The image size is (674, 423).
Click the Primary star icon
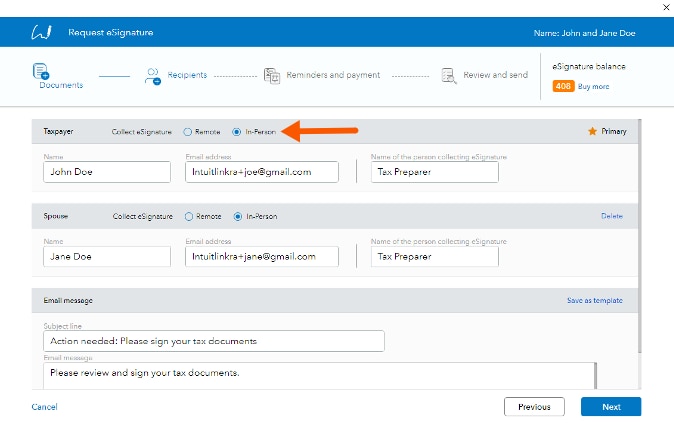click(x=592, y=131)
